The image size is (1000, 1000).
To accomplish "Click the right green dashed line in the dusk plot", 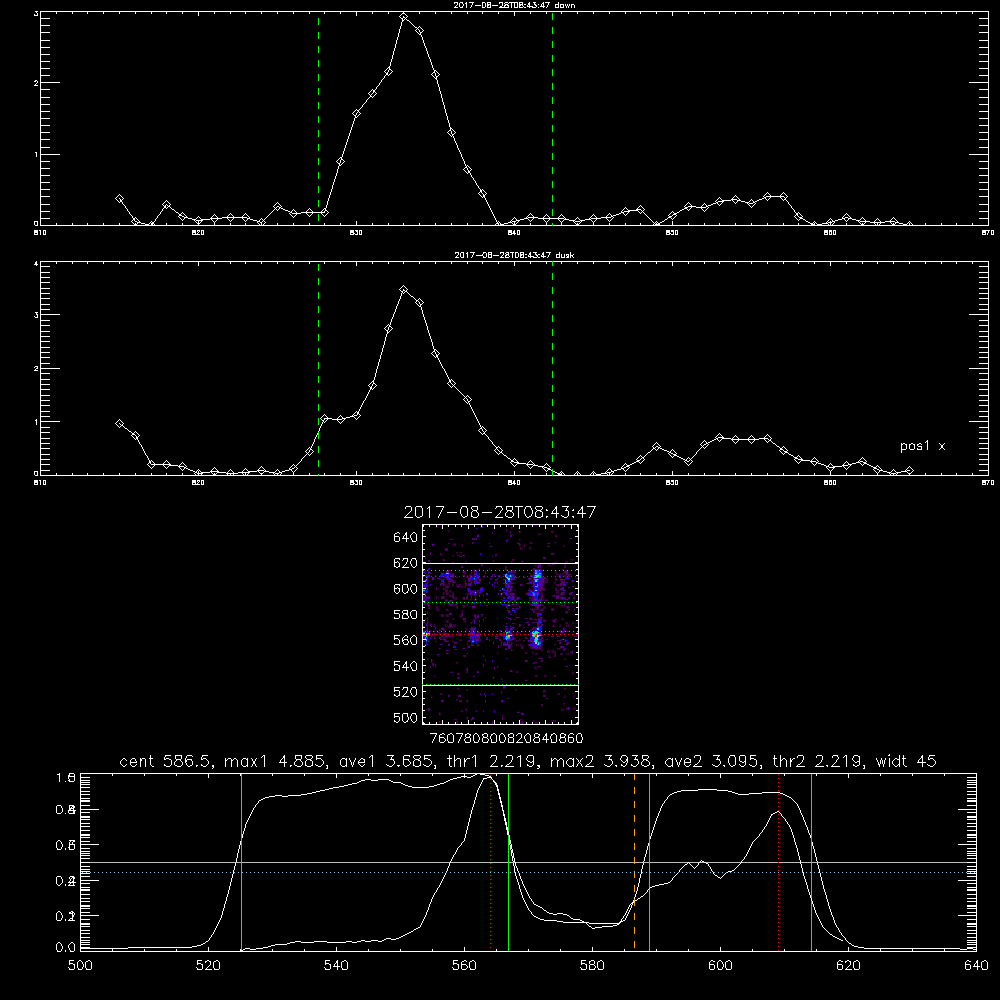I will coord(552,369).
